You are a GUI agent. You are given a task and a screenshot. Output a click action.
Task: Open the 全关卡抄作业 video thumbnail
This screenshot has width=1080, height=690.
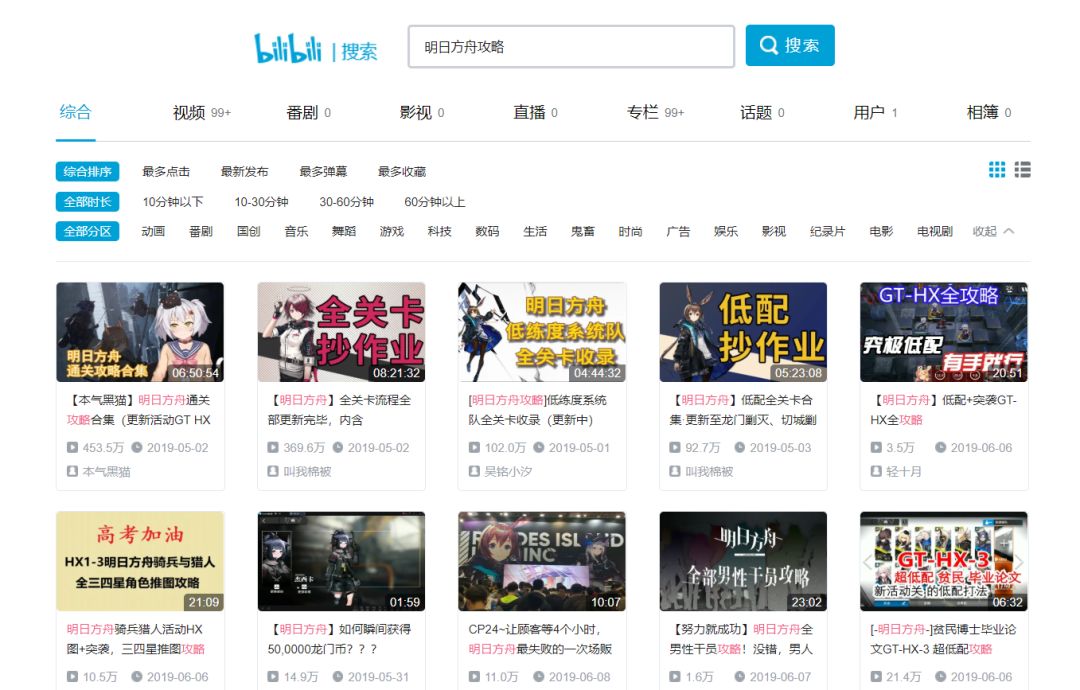[x=341, y=332]
